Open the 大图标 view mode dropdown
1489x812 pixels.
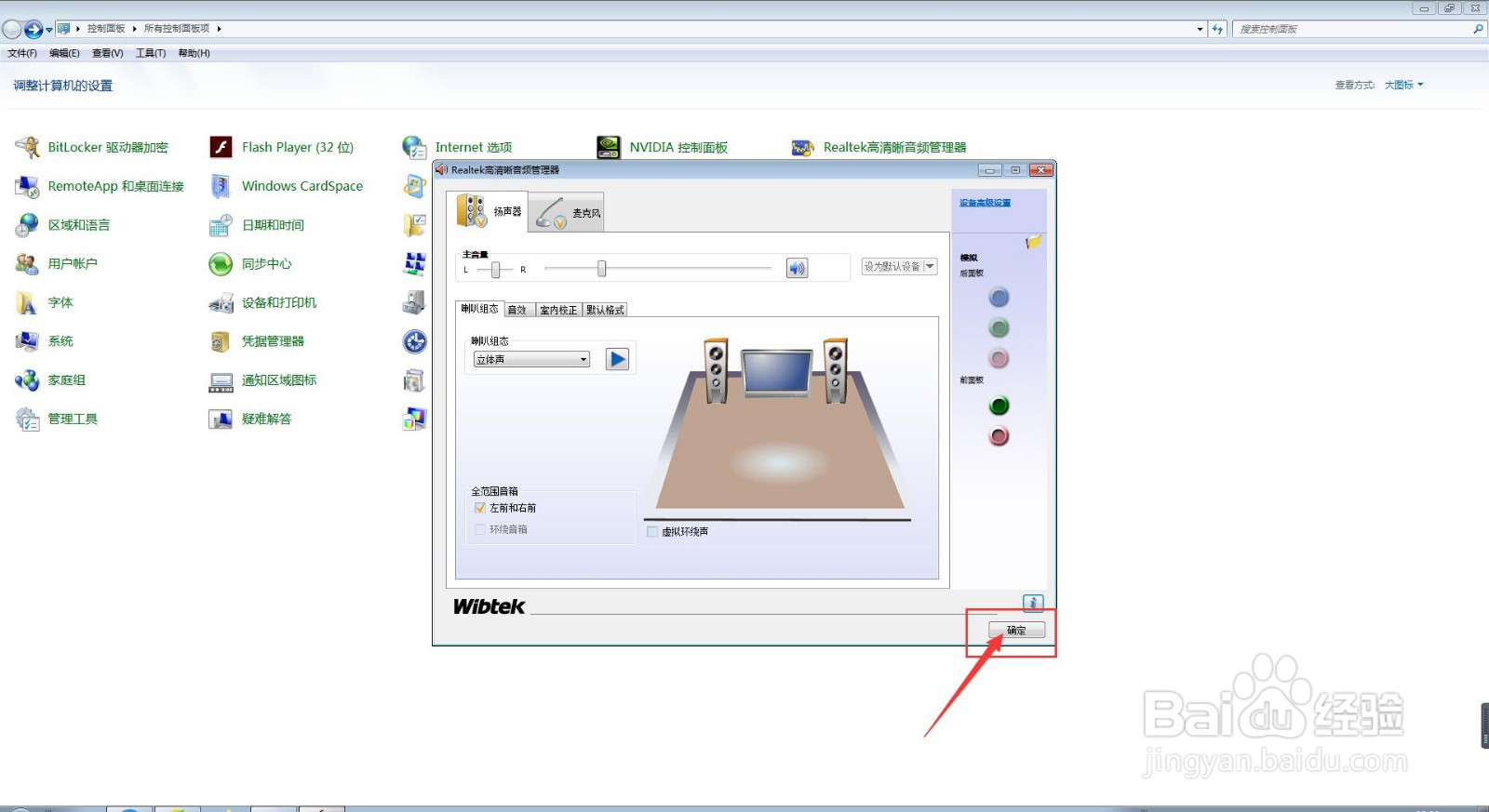pos(1403,85)
